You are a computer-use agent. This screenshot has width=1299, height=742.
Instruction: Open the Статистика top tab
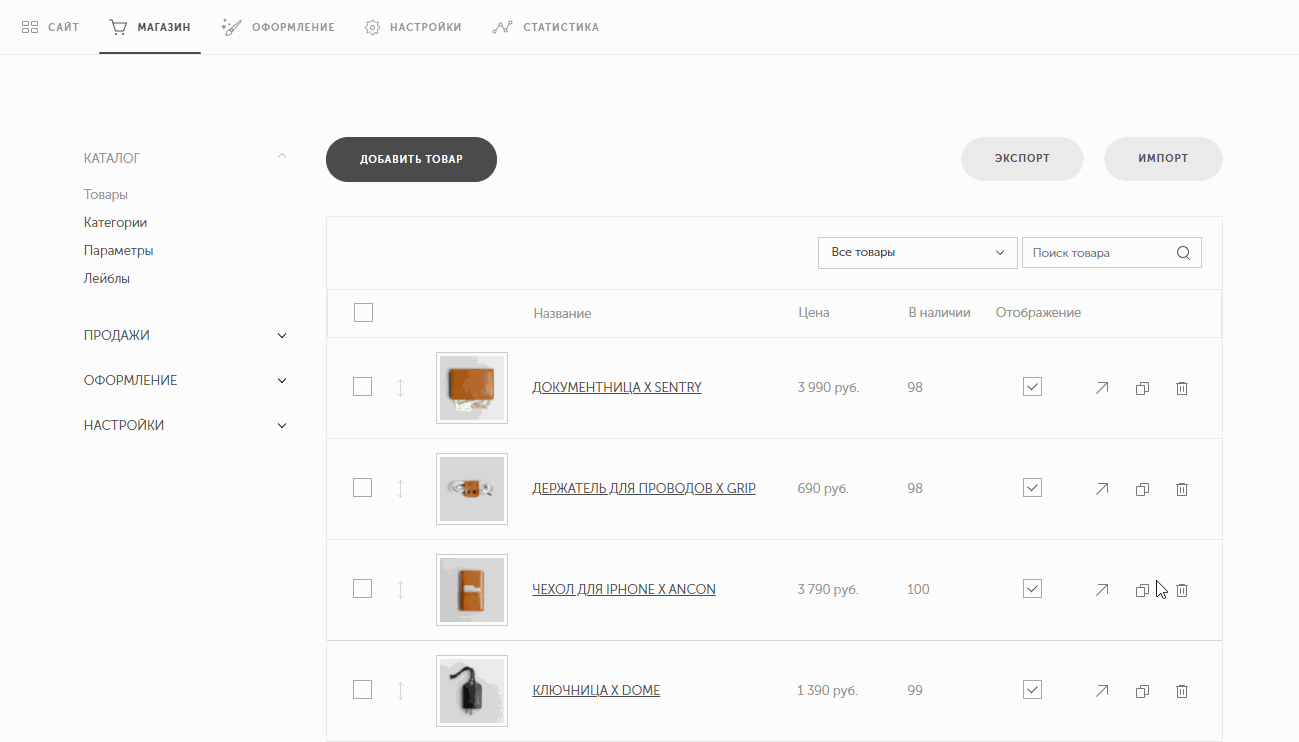[x=546, y=27]
